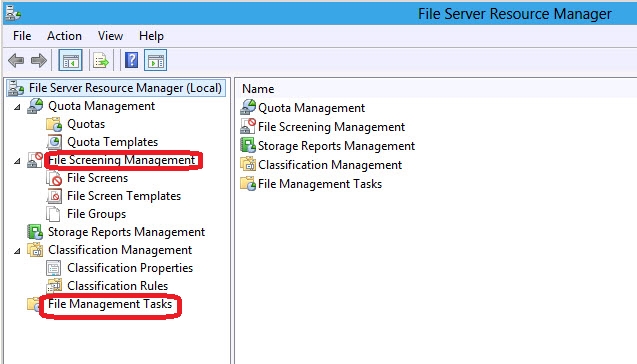Click the Forward arrow toolbar icon
The width and height of the screenshot is (637, 364).
[x=39, y=61]
